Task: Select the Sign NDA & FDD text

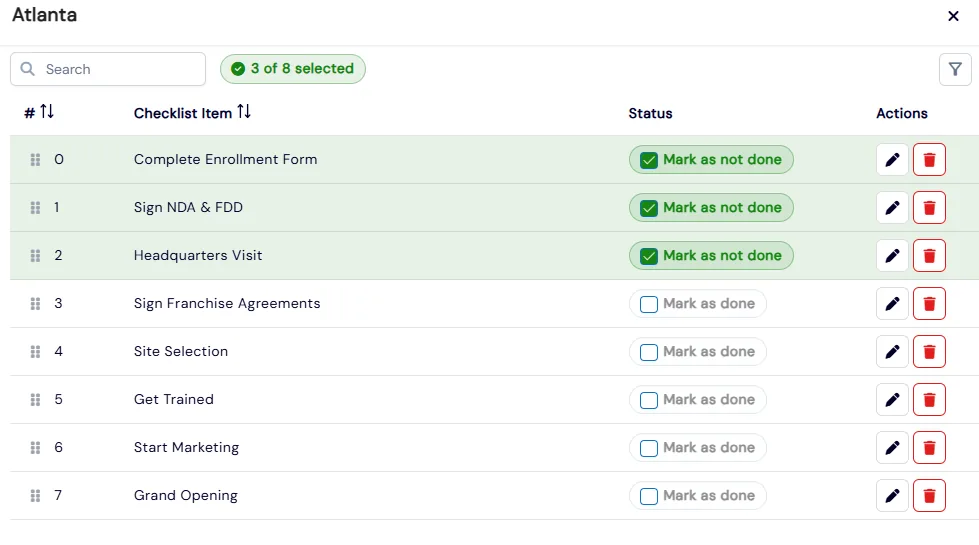Action: tap(188, 207)
